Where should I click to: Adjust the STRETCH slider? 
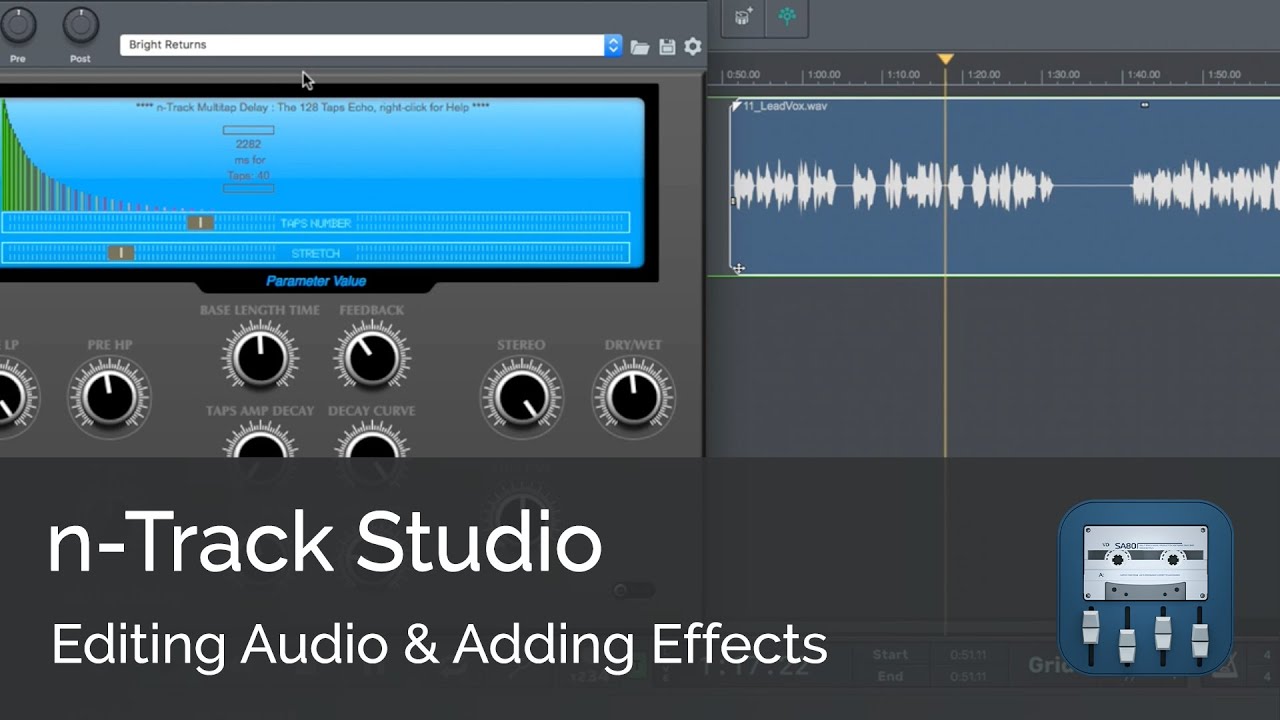tap(316, 253)
